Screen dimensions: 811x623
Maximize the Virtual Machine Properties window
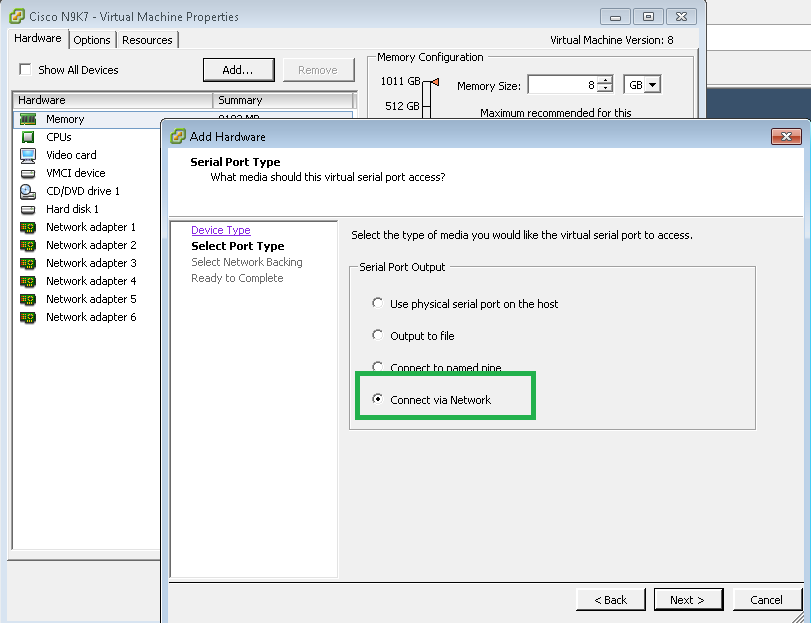coord(648,17)
